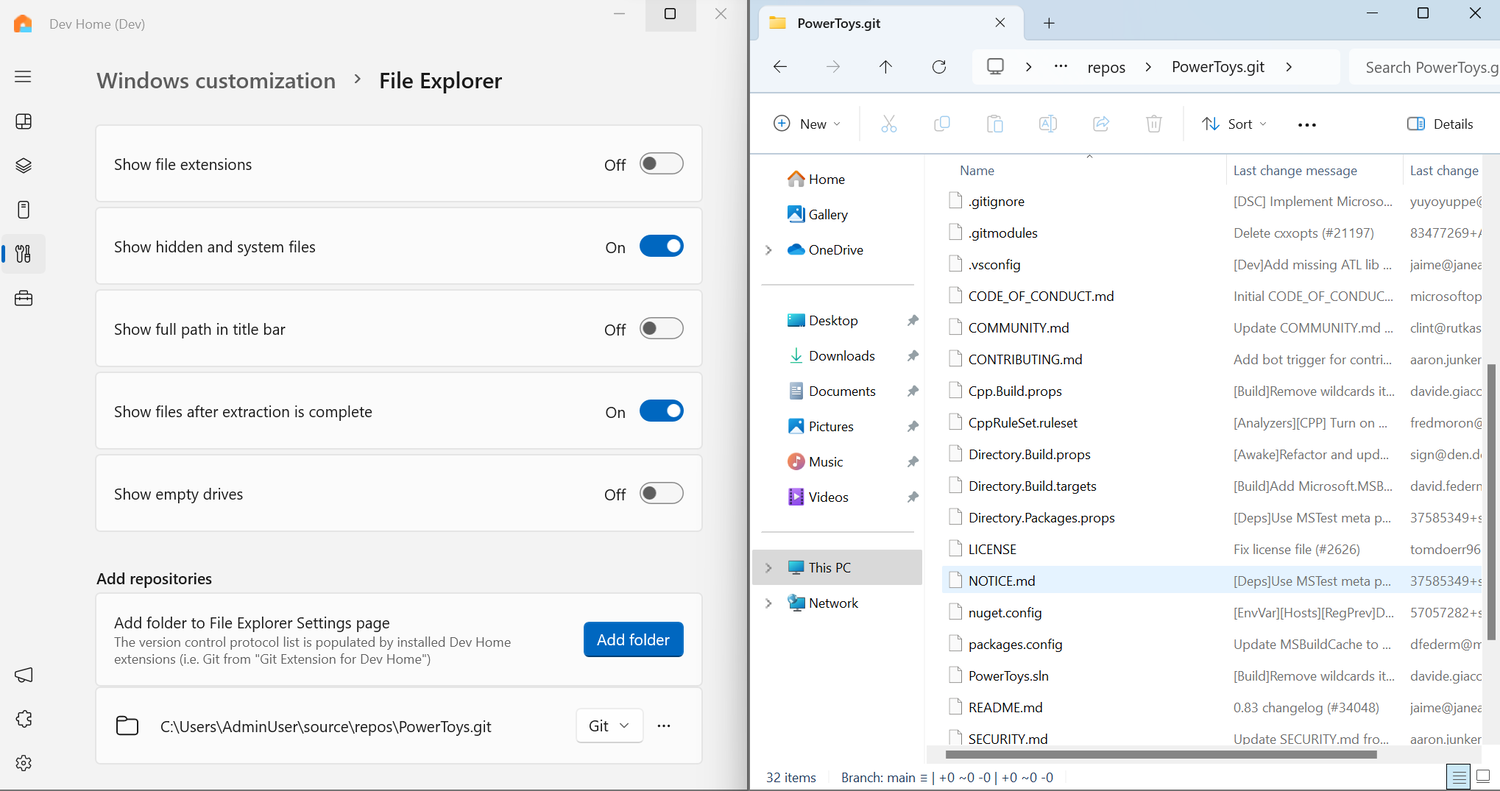
Task: Open the Dev Home hamburger navigation menu
Action: [x=23, y=77]
